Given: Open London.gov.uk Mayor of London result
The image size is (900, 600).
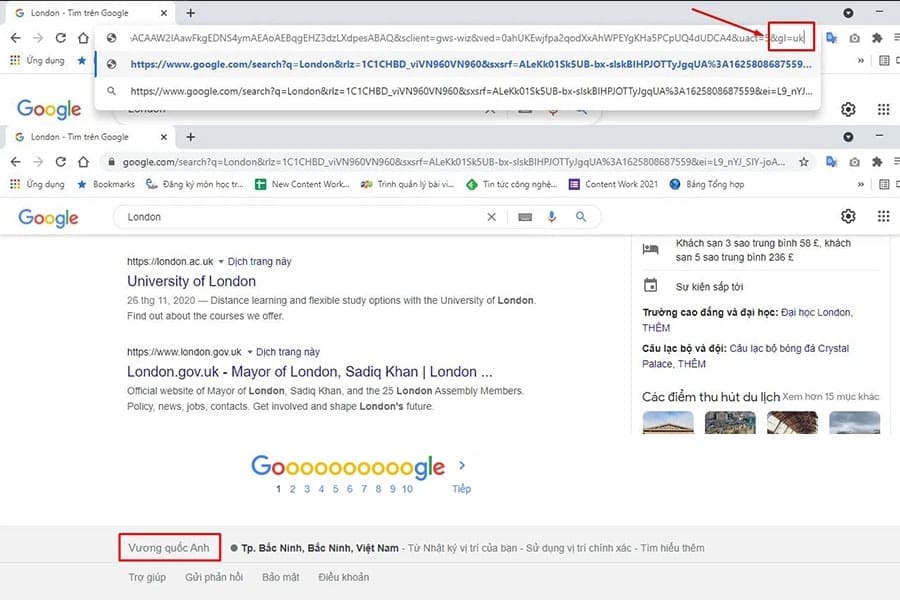Looking at the screenshot, I should pos(309,372).
